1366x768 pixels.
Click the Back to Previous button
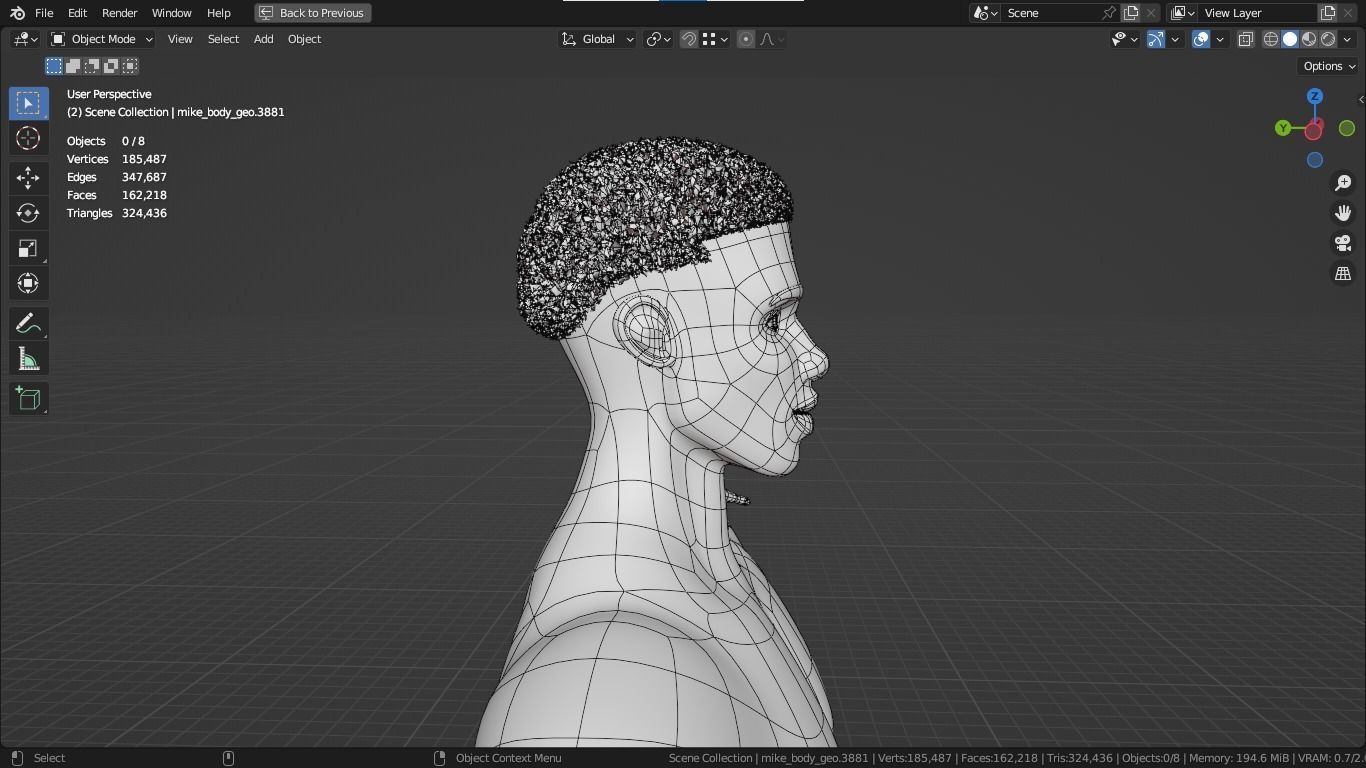[313, 13]
